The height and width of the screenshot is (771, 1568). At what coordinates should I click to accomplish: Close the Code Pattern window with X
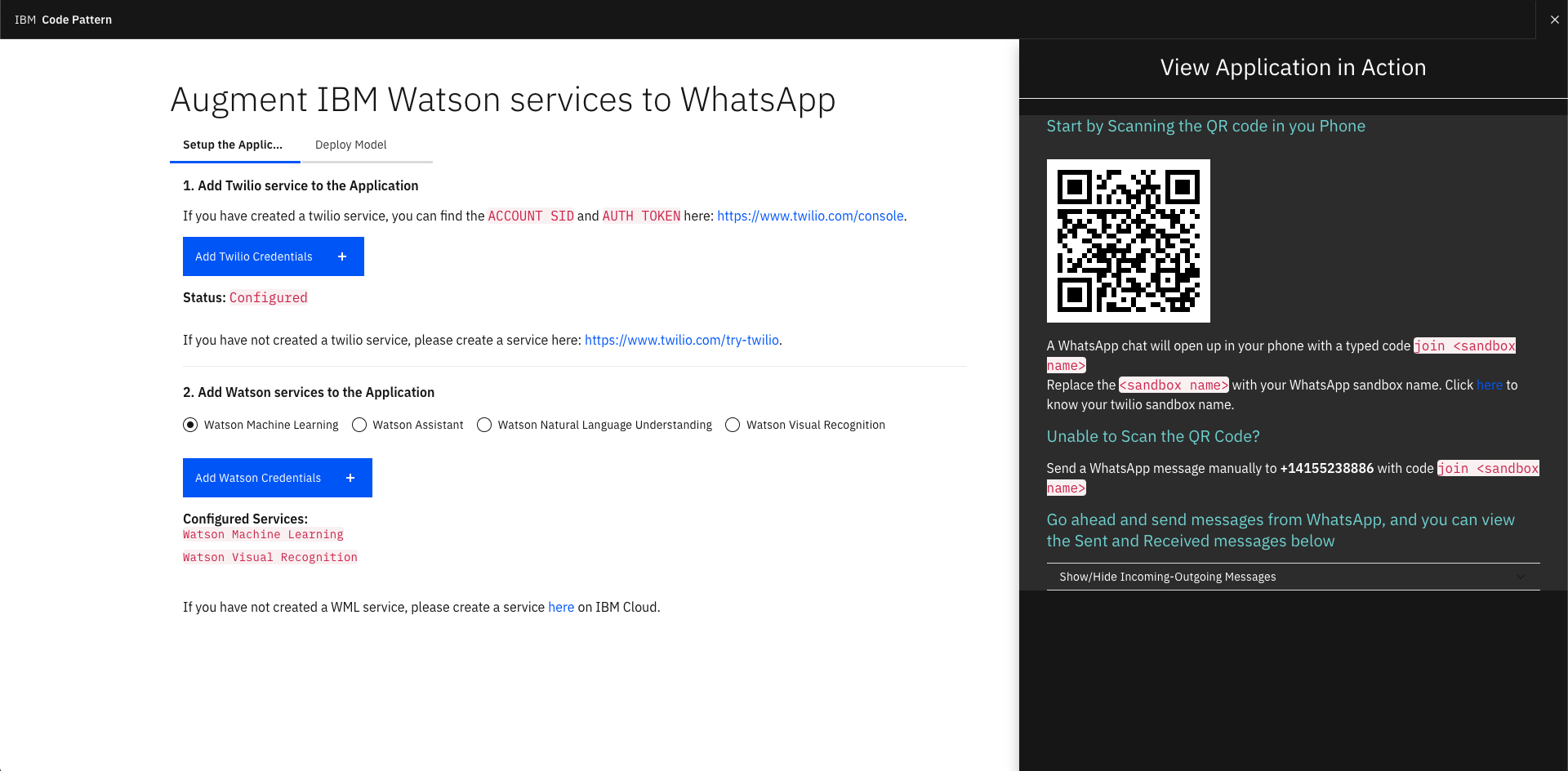(x=1554, y=20)
